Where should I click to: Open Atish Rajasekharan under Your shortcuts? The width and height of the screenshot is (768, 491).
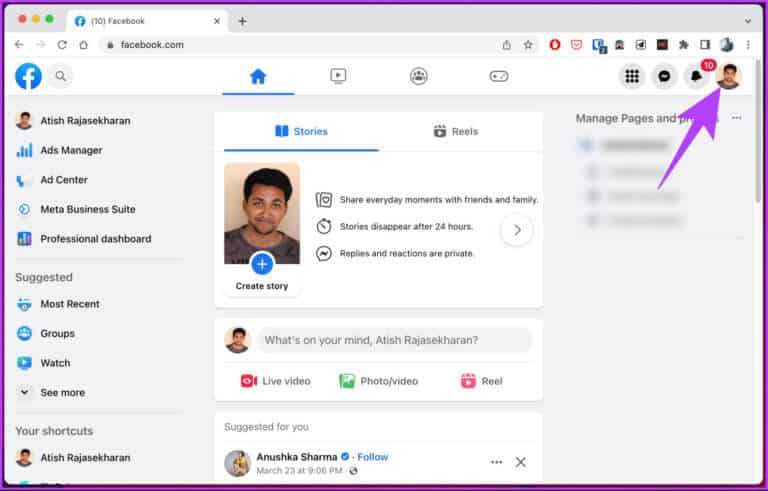click(x=73, y=458)
